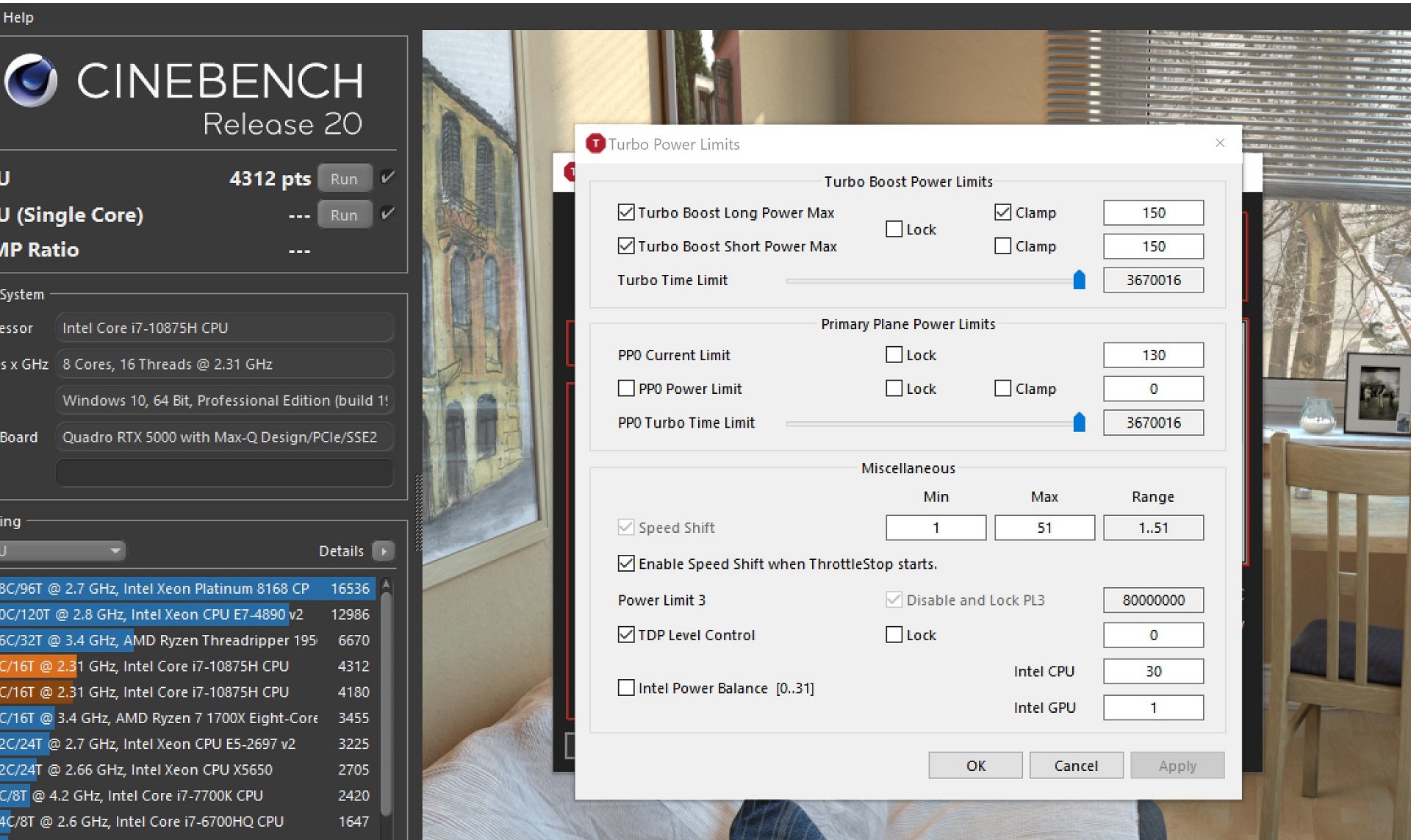Select the Ryzen Threadripper ranking row
Screen dimensions: 1411x840
(x=187, y=640)
